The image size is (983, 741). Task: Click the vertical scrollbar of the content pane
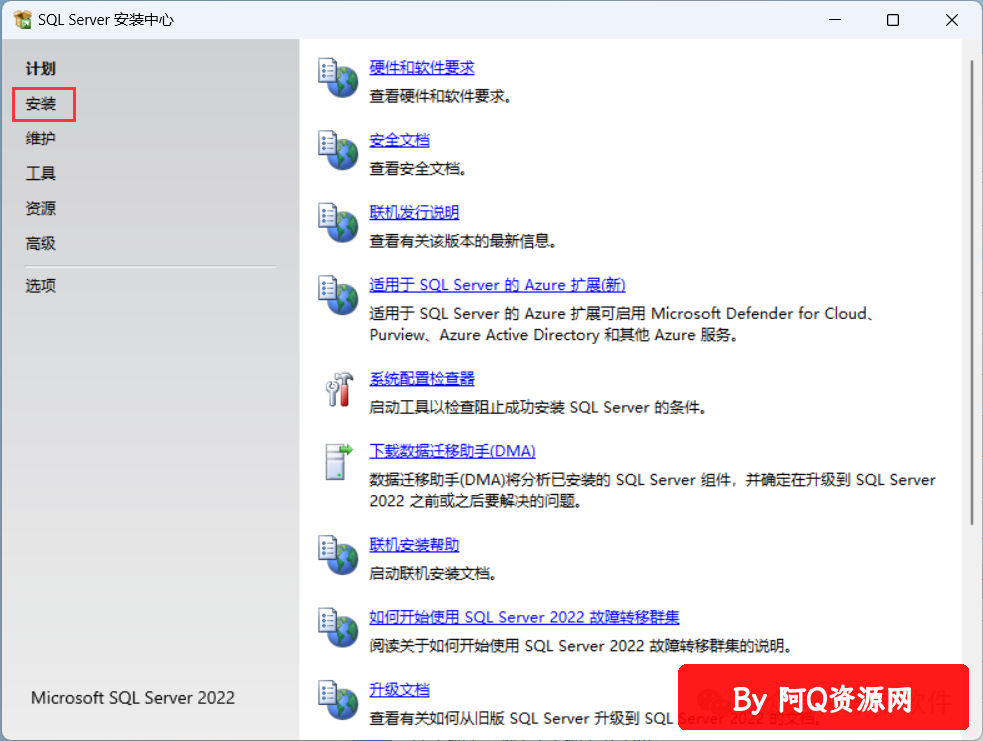[x=972, y=293]
